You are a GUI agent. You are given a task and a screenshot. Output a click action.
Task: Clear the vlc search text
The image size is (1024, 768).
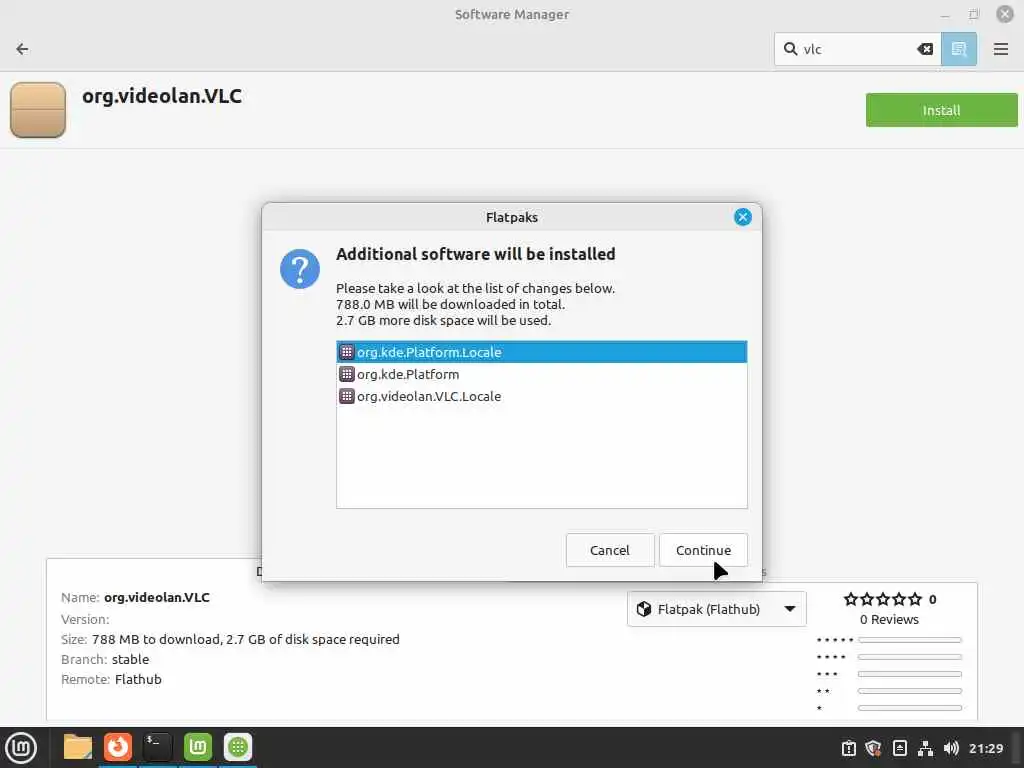tap(925, 49)
